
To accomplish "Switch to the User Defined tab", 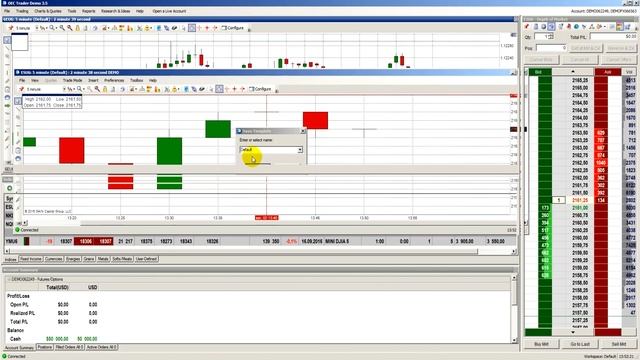I will click(x=146, y=259).
